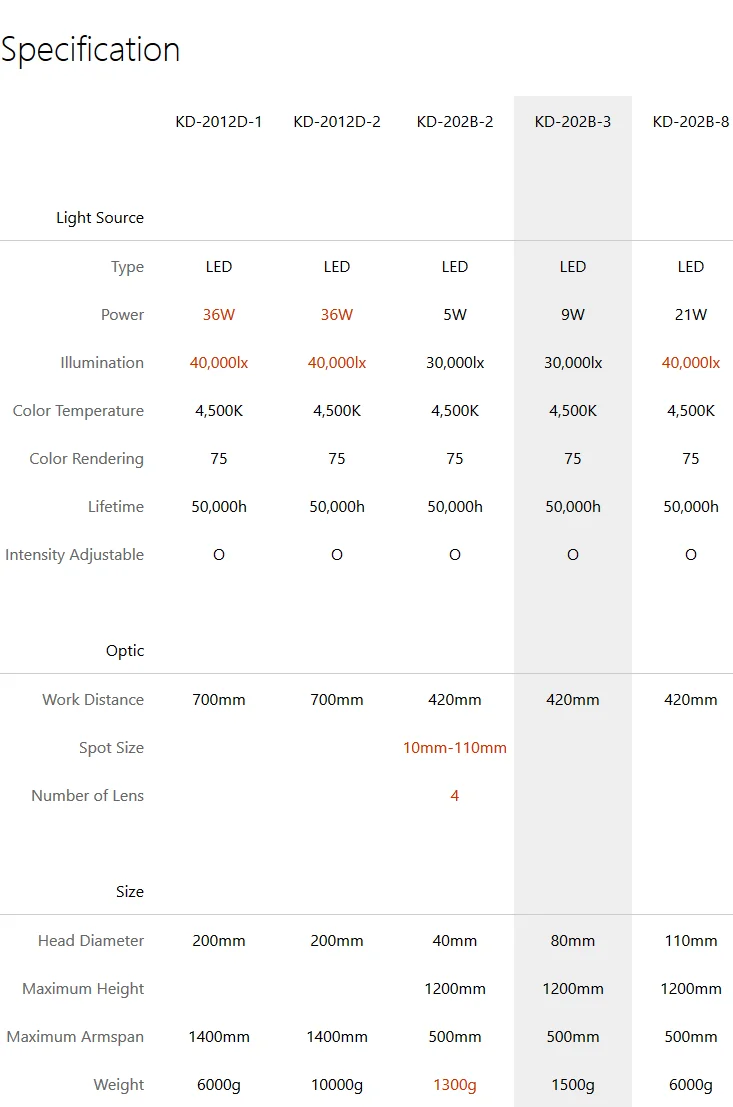Click the Size section label
733x1107 pixels.
pos(130,892)
